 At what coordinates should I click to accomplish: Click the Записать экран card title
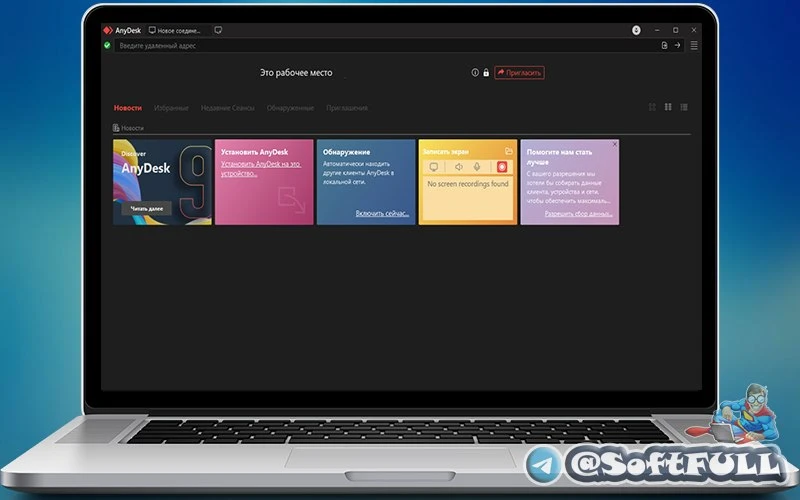coord(446,152)
